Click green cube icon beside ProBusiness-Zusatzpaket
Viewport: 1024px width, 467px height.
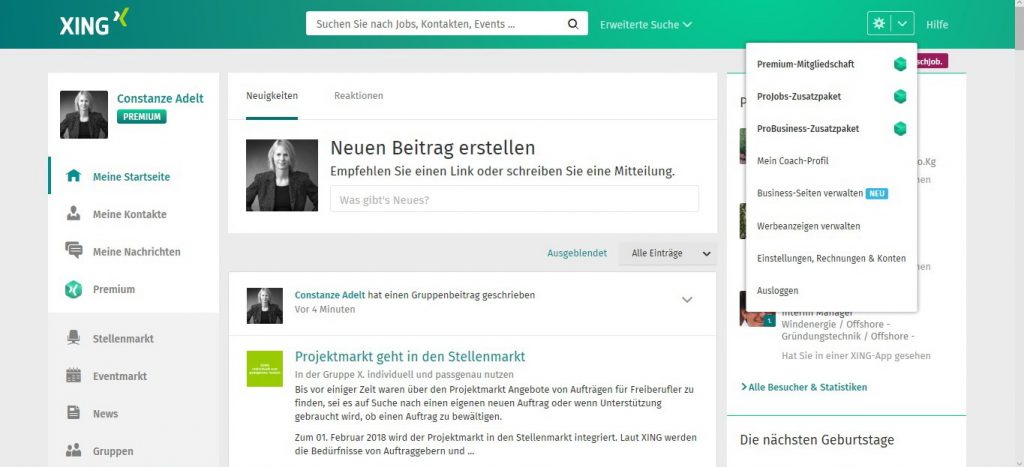coord(900,129)
